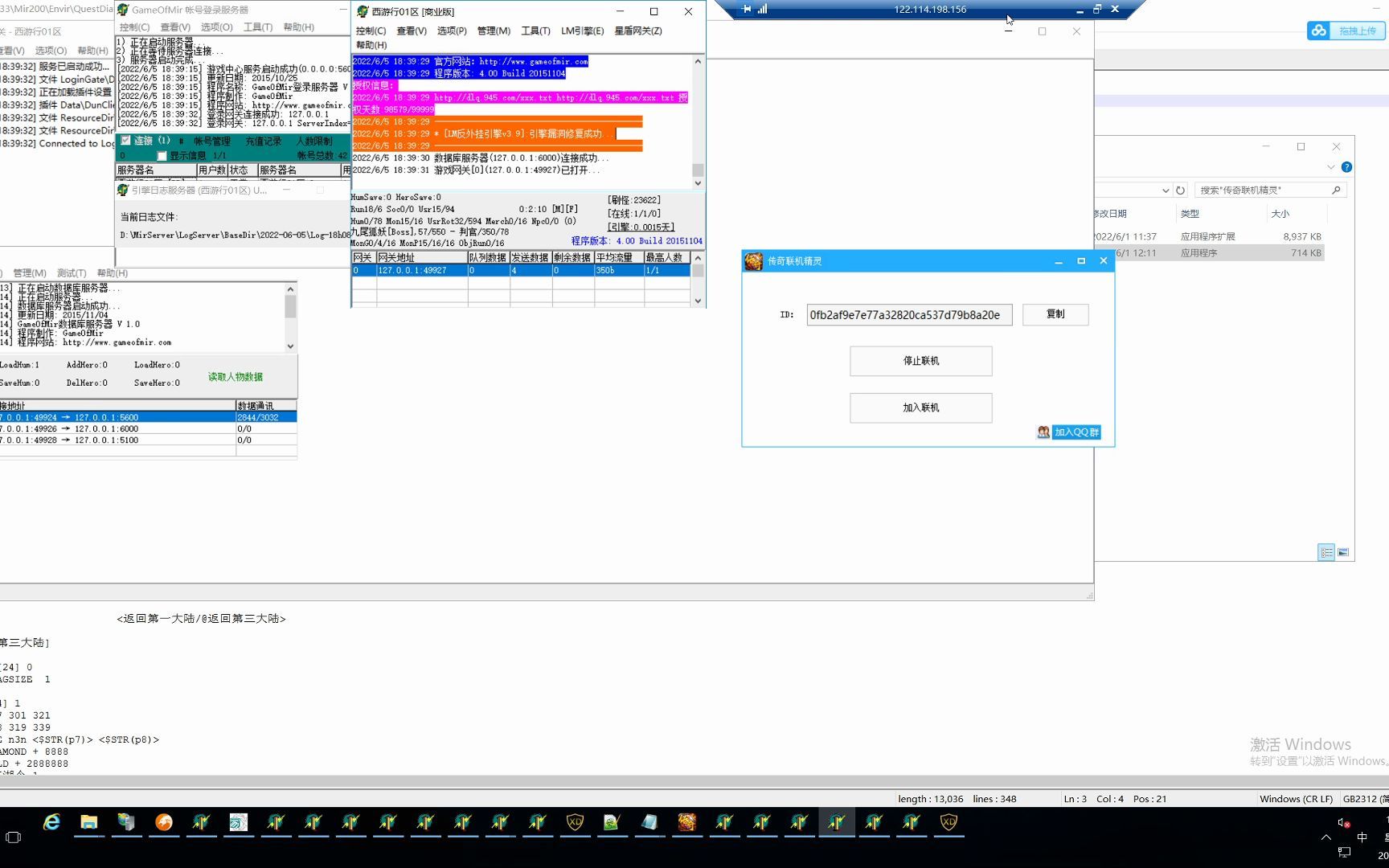Switch to 传奇联机精灵 taskbar icon
Screen dimensions: 1389x868
pyautogui.click(x=686, y=822)
